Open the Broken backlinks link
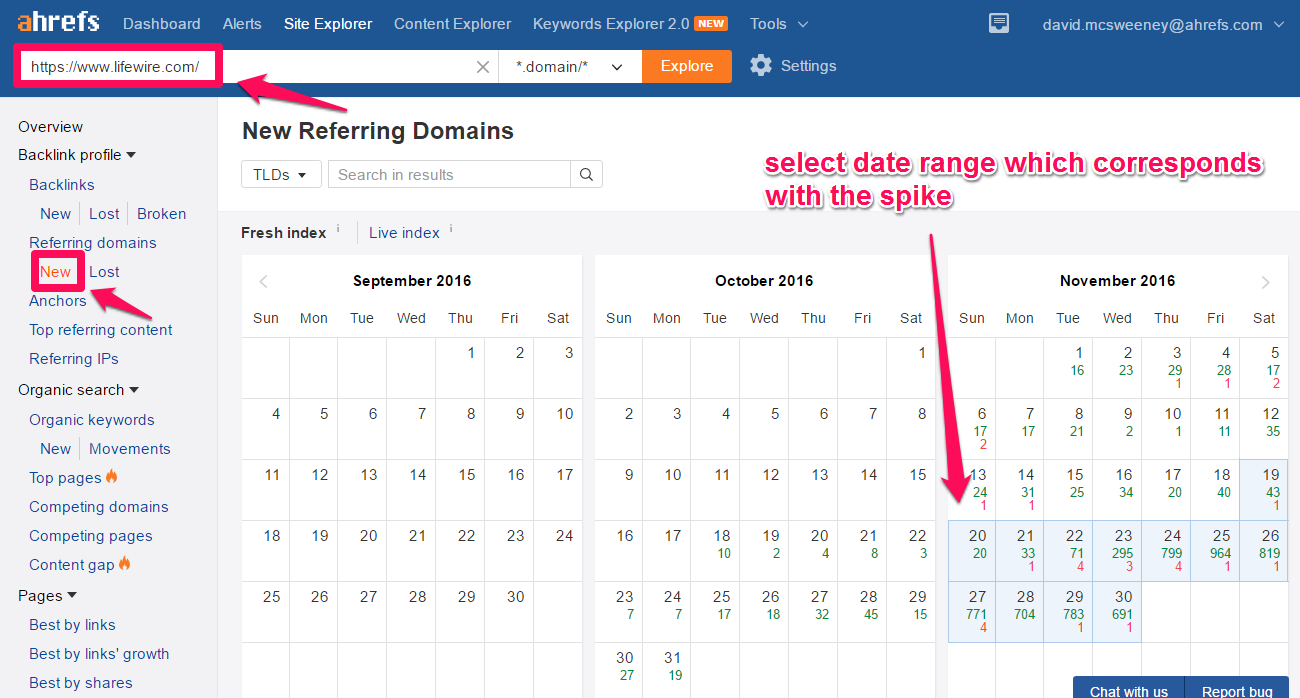The image size is (1300, 698). click(161, 214)
